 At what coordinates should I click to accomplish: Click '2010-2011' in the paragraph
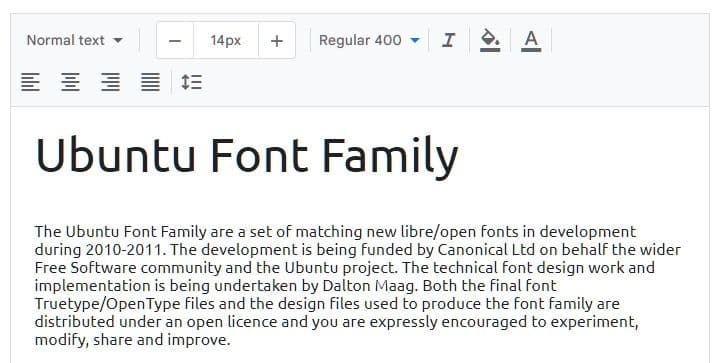(x=126, y=249)
